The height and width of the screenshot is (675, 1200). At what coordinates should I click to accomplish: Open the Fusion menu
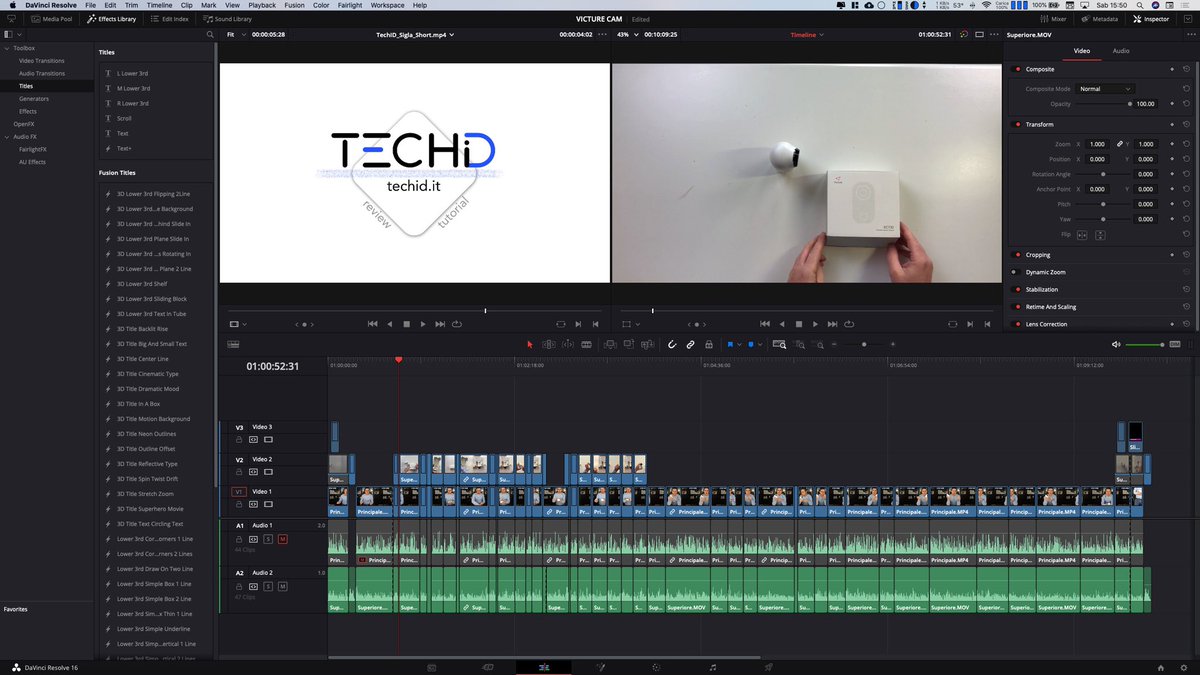tap(294, 5)
